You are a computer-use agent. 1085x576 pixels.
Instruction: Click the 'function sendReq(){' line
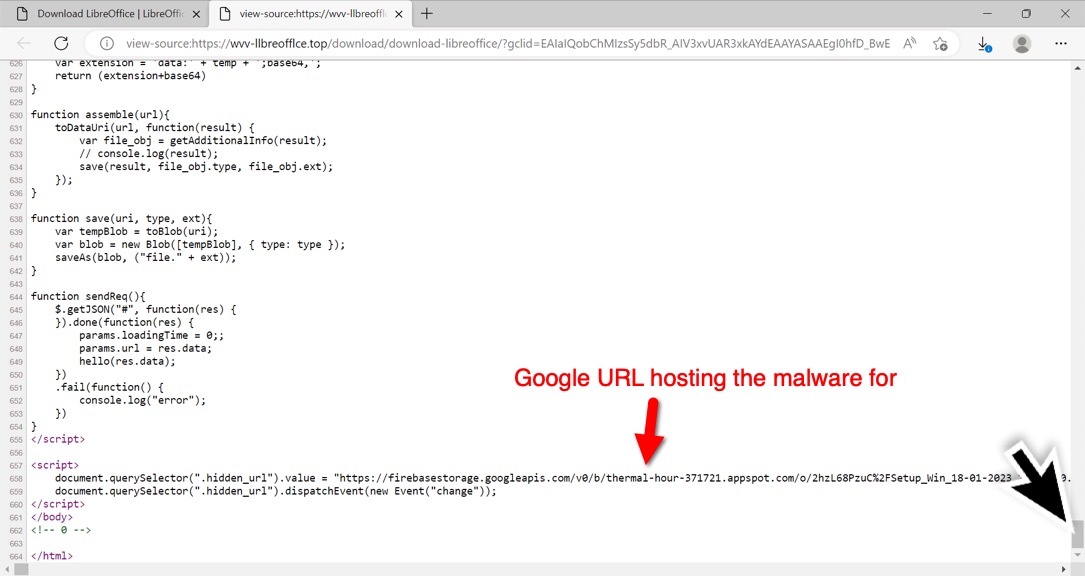point(88,296)
